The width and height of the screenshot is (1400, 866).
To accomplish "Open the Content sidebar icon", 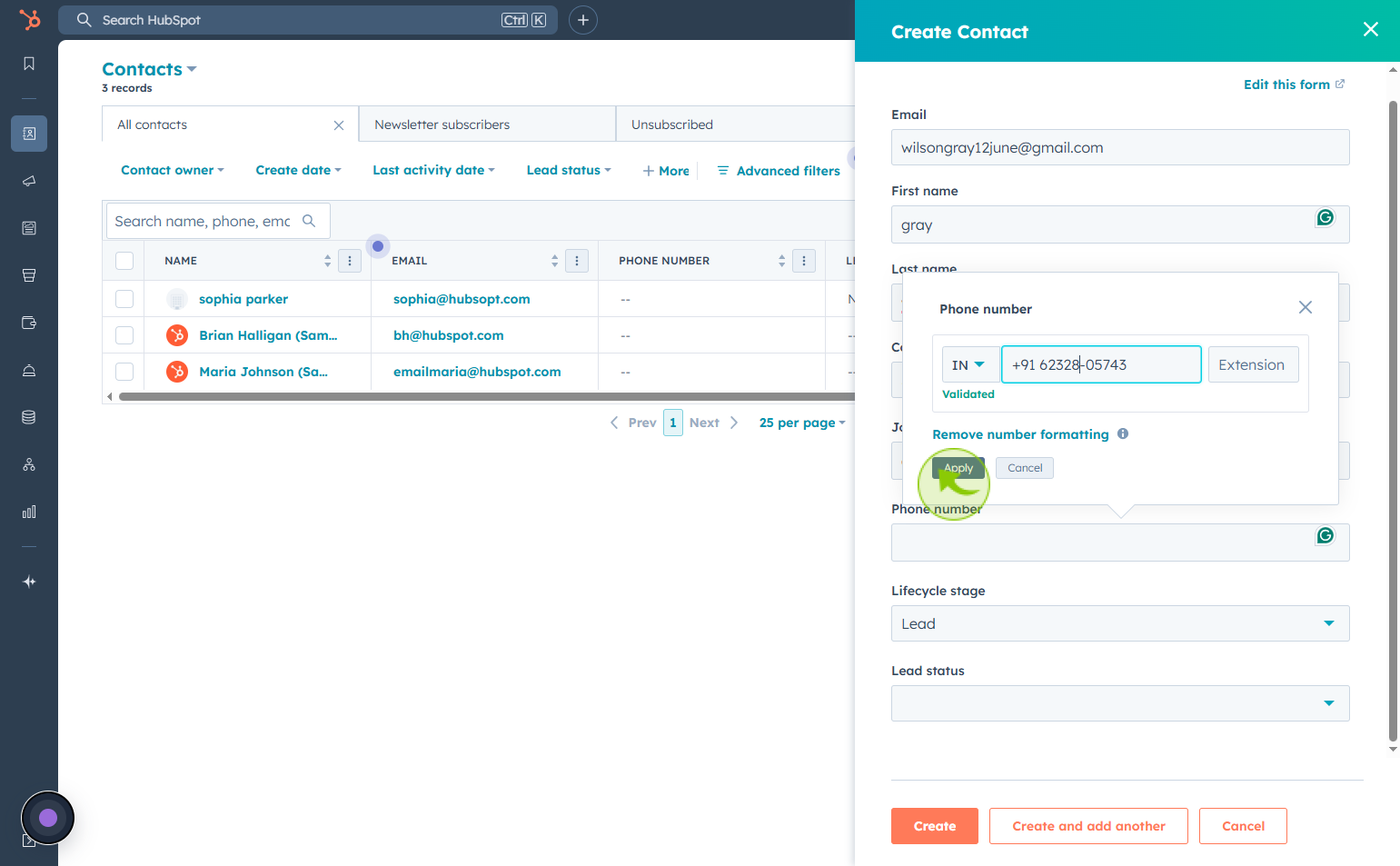I will (x=29, y=228).
